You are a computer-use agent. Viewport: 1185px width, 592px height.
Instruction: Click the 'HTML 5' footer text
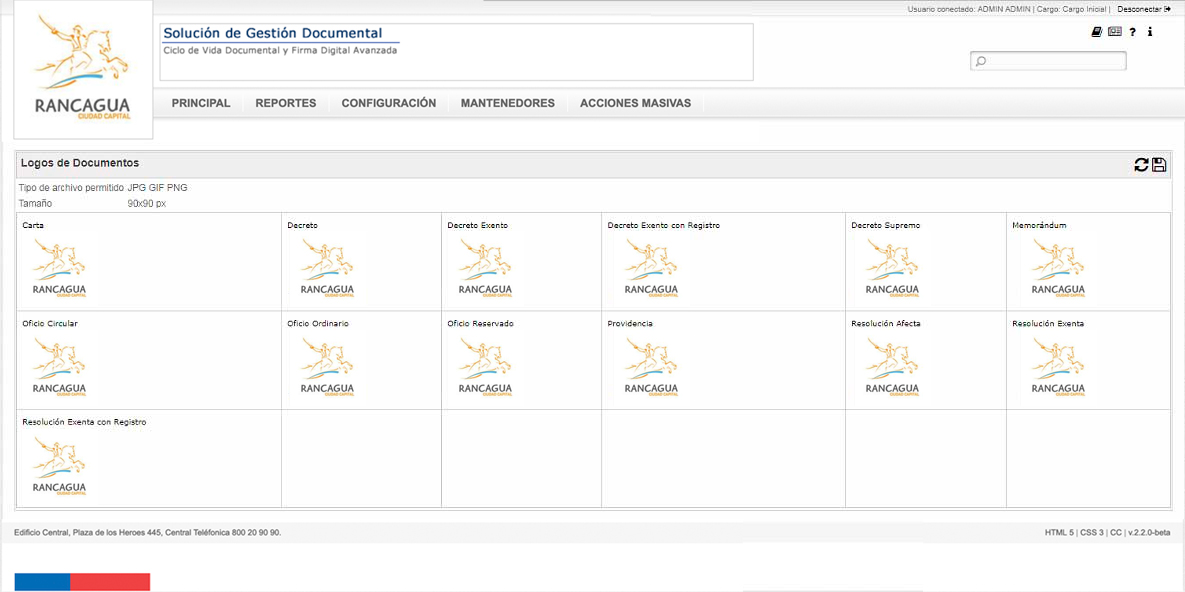[1059, 533]
